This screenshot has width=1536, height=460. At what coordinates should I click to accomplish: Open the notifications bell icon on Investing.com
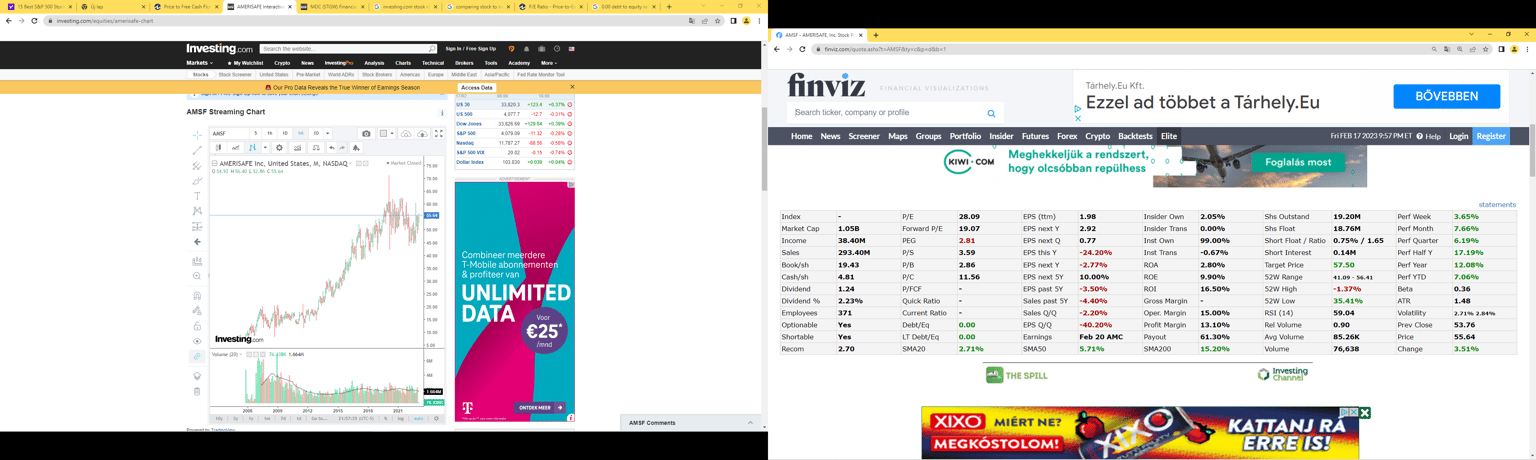(526, 49)
